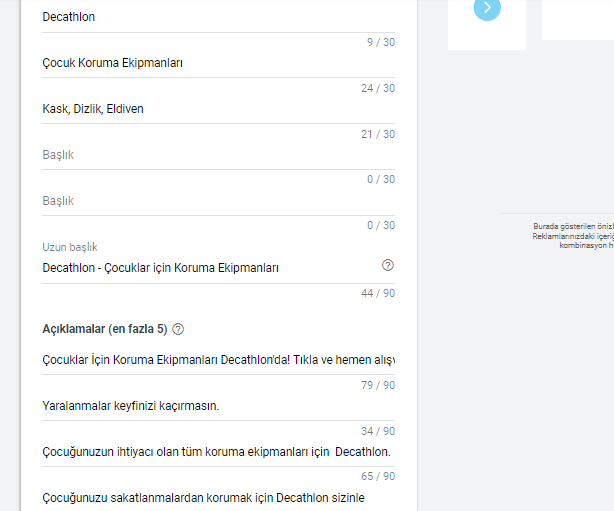Edit description 'Çocuğunuzun ihtiyacı olan tüm koruma'
This screenshot has height=511, width=614.
click(218, 451)
